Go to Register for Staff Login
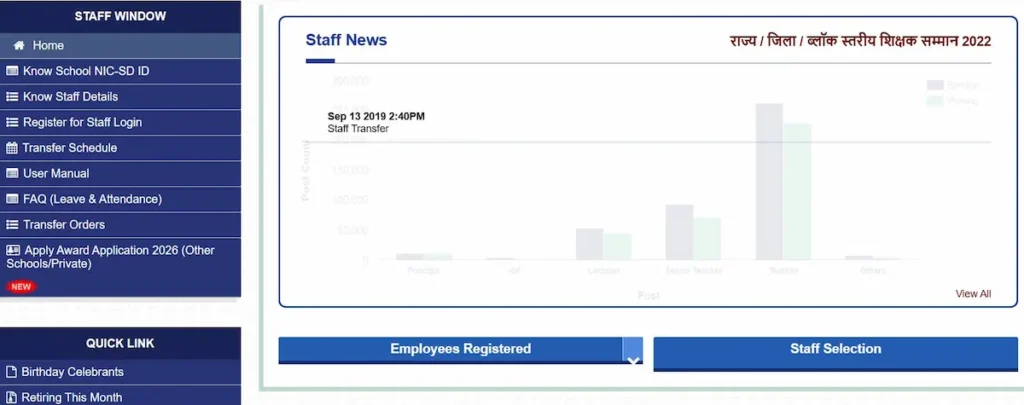1024x405 pixels. coord(120,122)
